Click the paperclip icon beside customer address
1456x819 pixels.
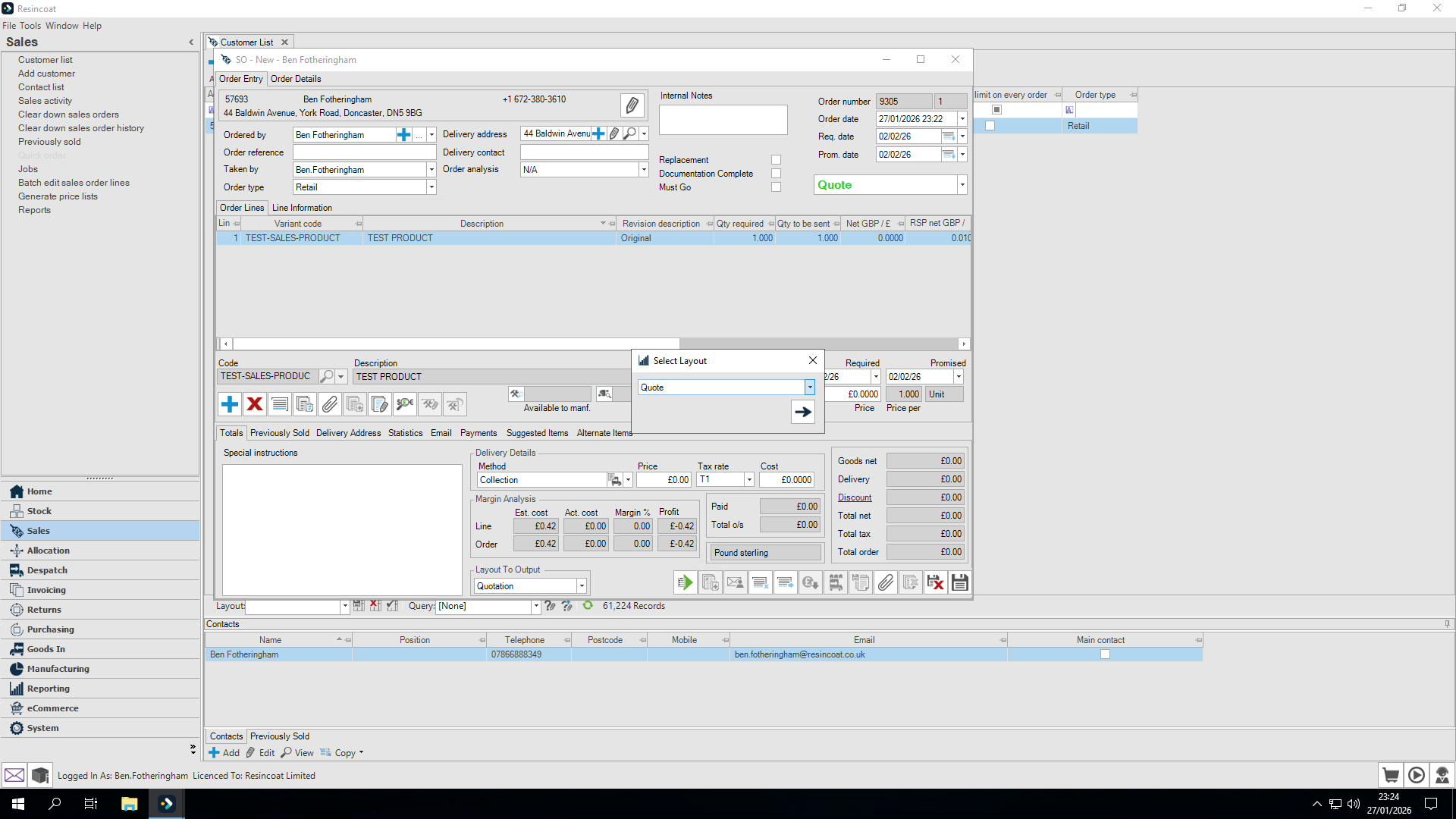pos(632,105)
